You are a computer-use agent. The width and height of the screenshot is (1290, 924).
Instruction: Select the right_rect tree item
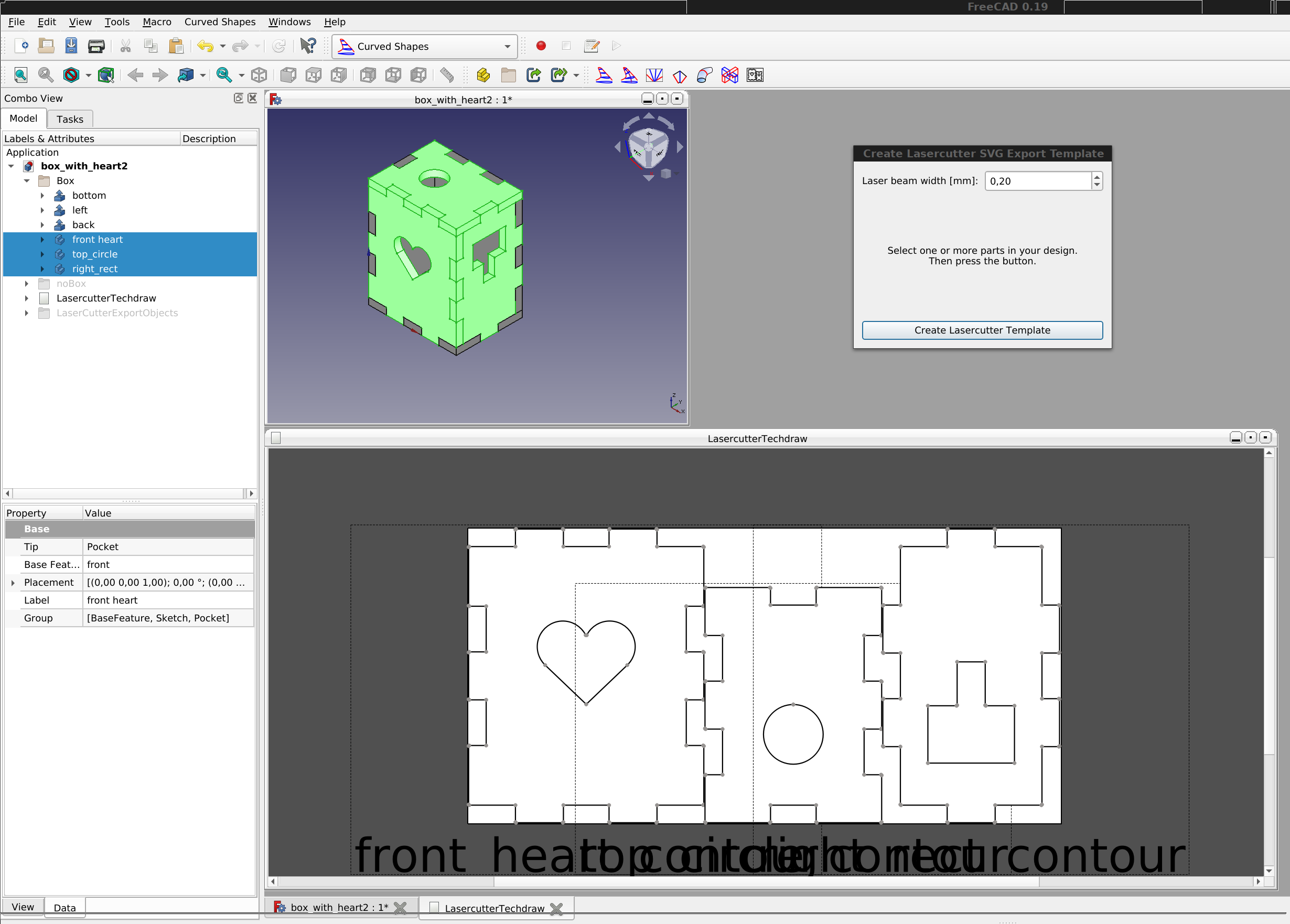click(94, 269)
